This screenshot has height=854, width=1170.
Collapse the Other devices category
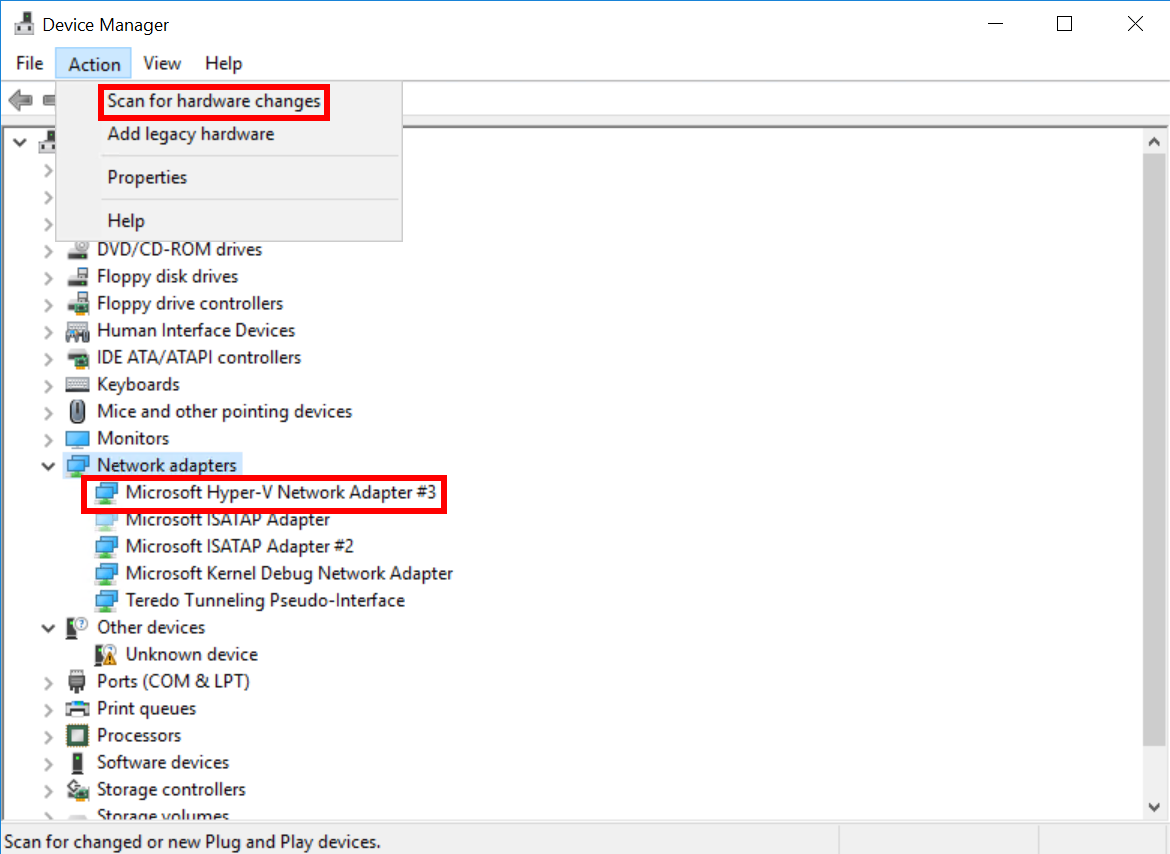[48, 628]
